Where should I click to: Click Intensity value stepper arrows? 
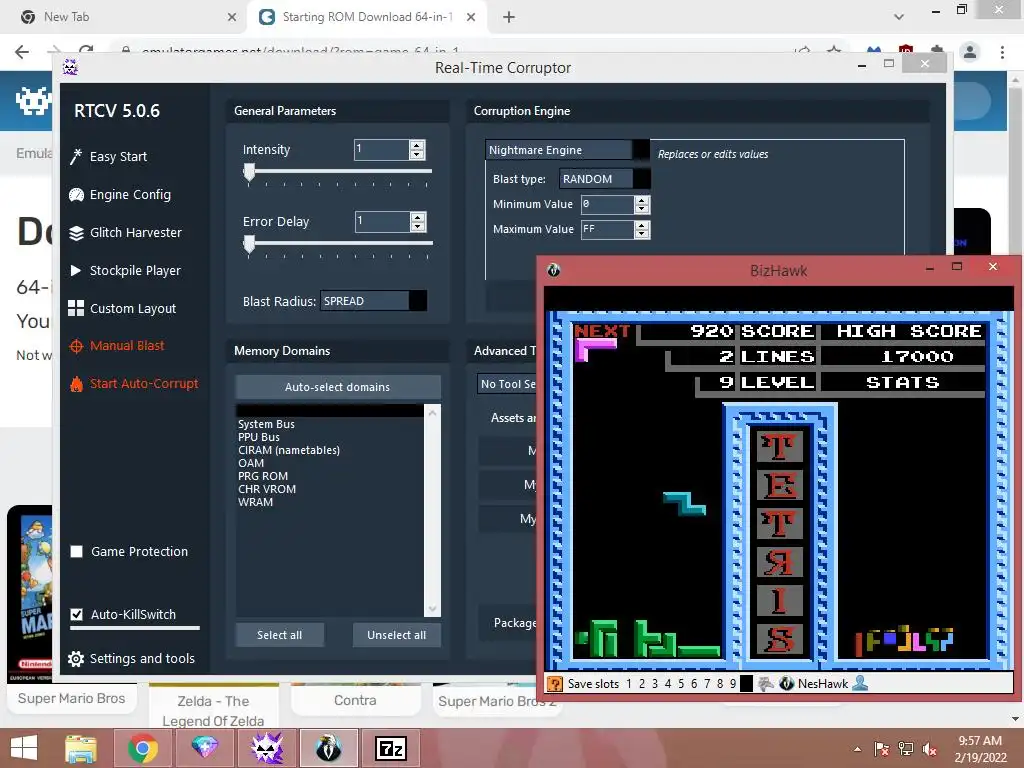click(x=417, y=150)
